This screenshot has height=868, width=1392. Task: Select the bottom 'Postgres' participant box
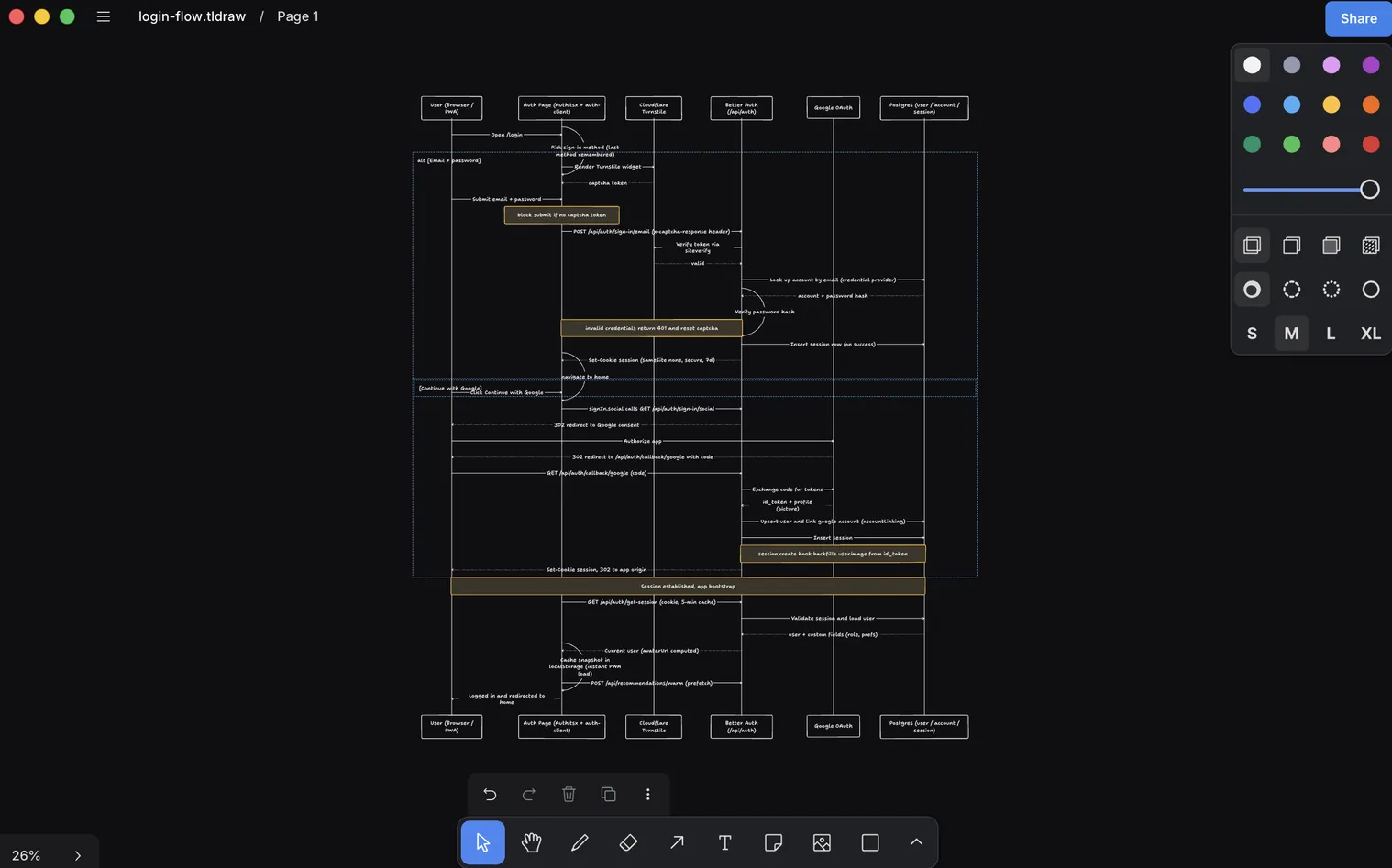pyautogui.click(x=924, y=726)
